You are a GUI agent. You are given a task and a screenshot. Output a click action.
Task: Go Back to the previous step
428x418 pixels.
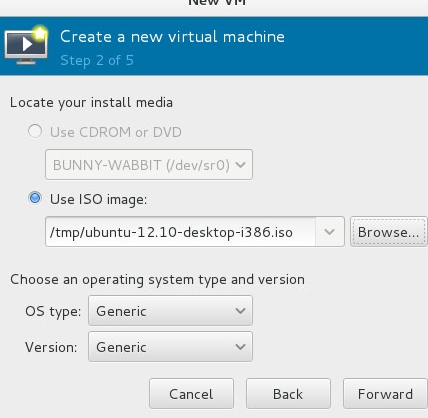288,394
